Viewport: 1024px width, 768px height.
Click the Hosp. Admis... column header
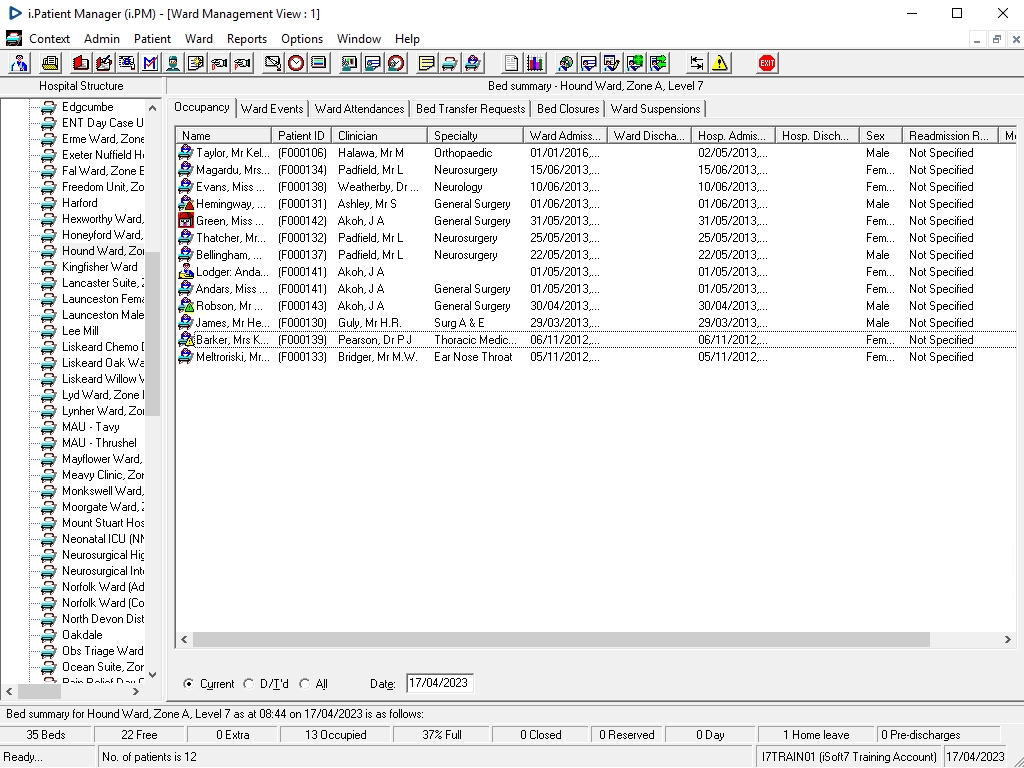coord(733,136)
